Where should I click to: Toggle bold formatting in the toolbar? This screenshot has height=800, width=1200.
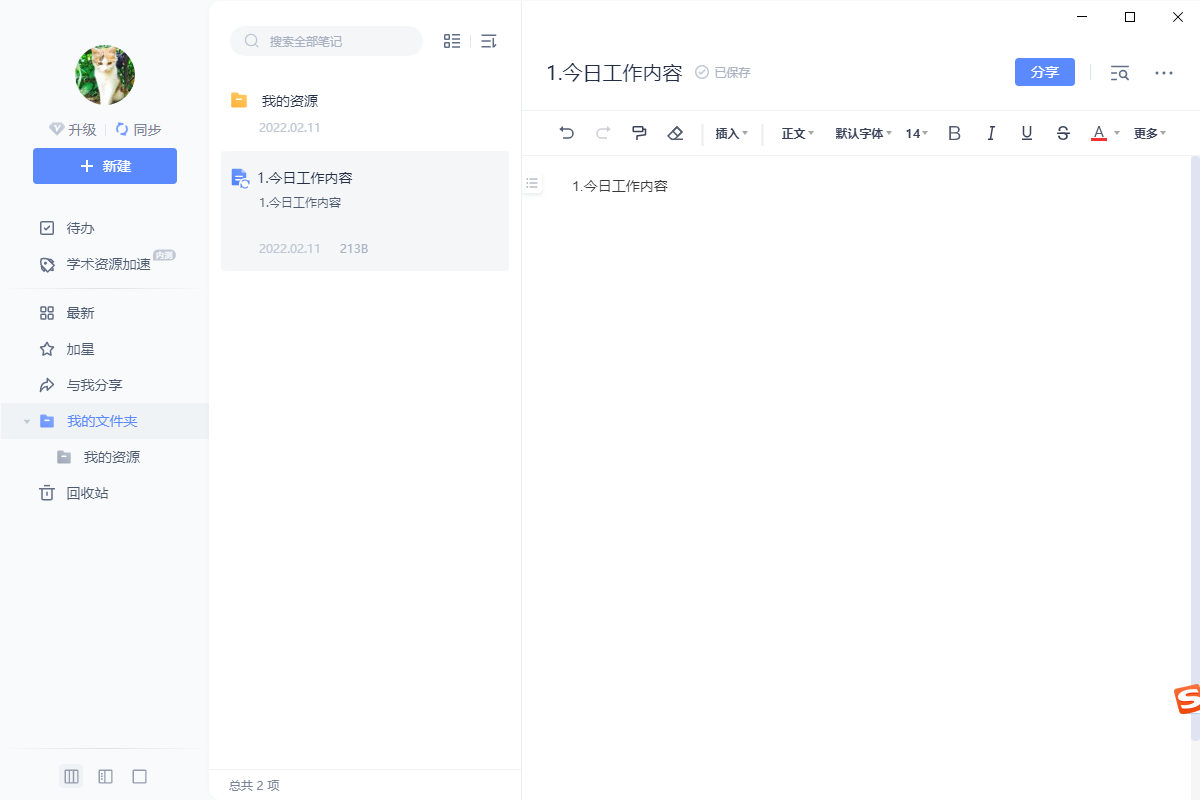[x=954, y=132]
